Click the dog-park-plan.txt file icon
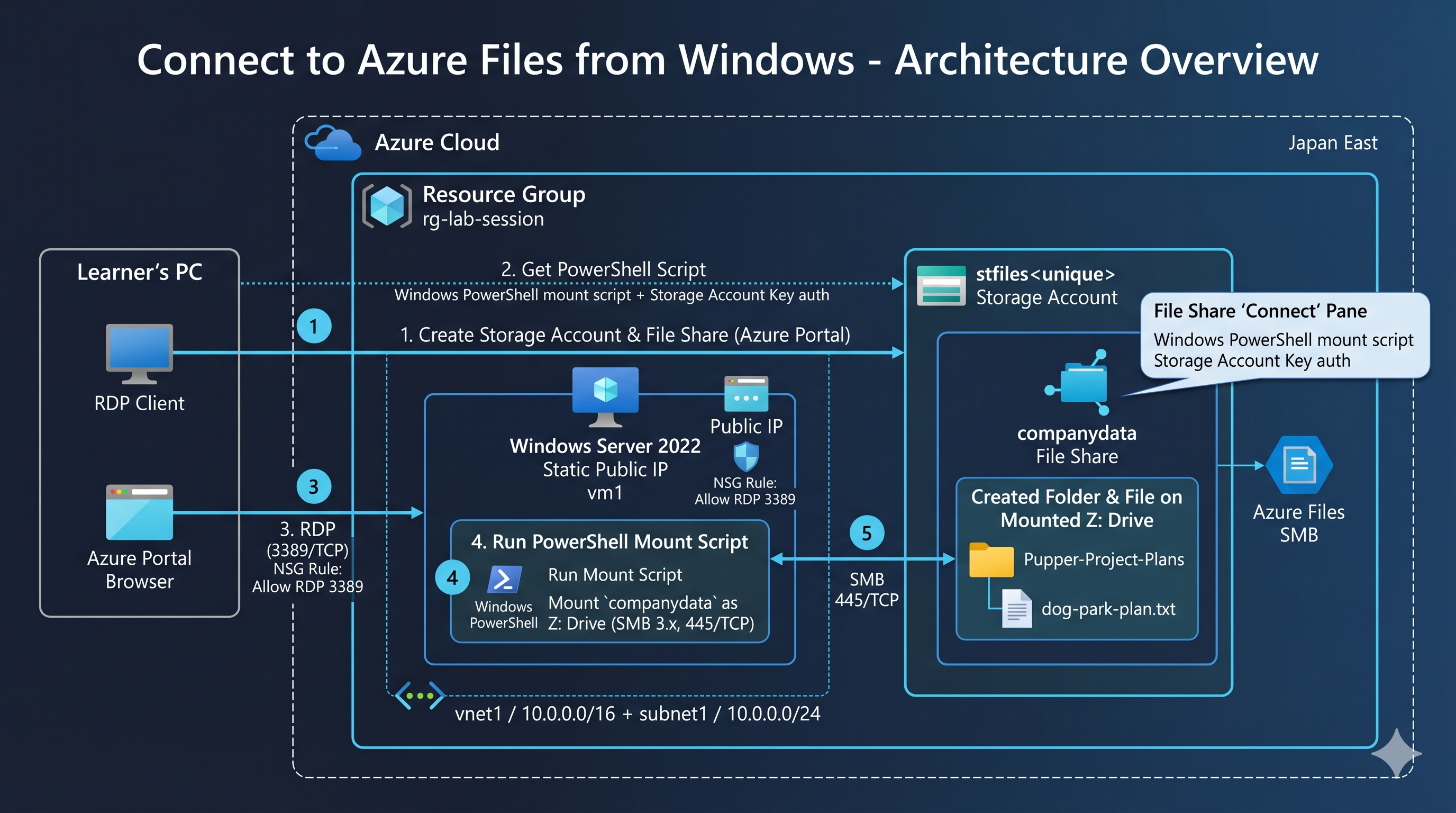The image size is (1456, 813). tap(1017, 608)
